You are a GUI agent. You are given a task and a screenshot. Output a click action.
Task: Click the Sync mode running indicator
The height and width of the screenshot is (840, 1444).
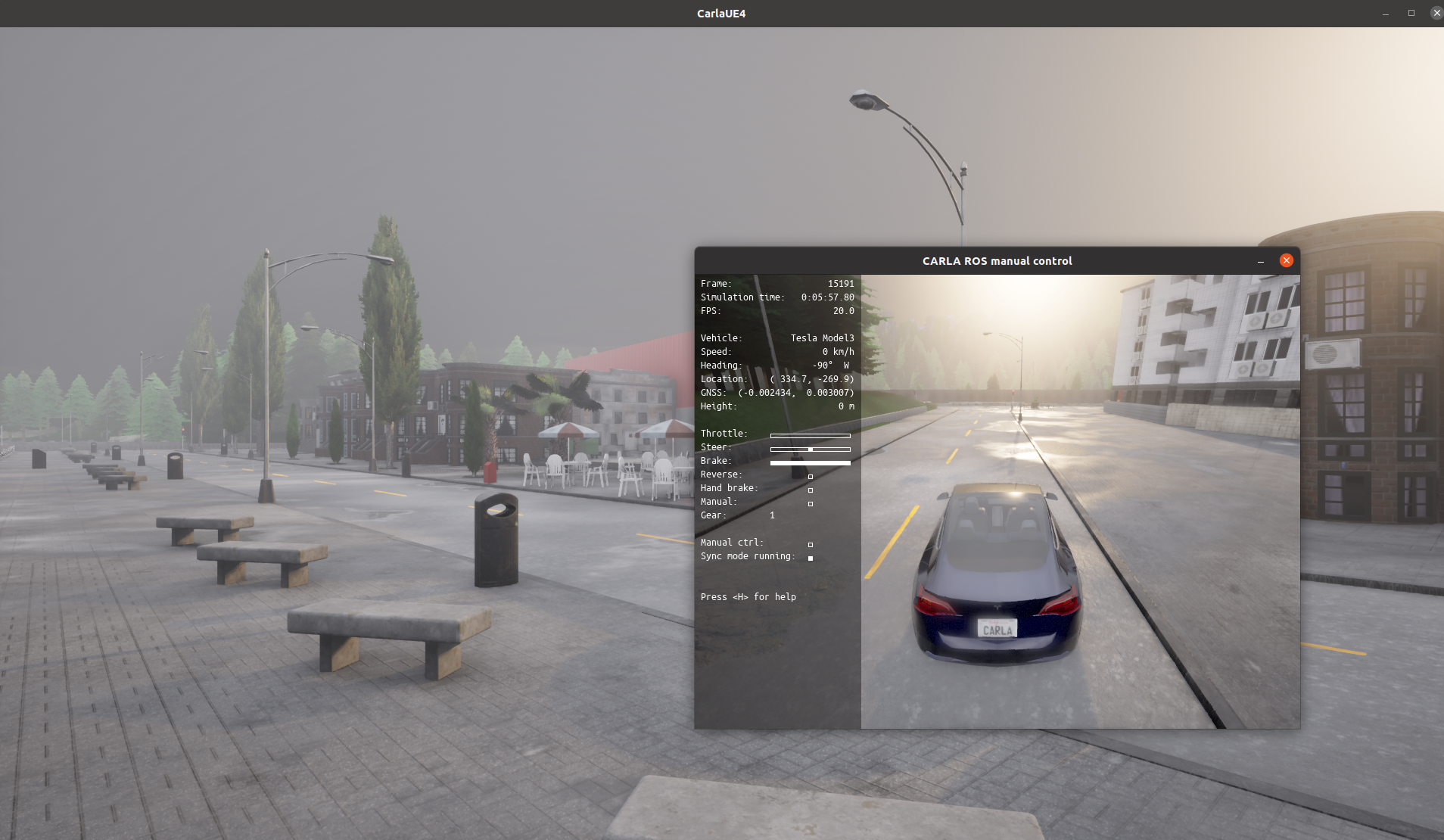[x=811, y=558]
